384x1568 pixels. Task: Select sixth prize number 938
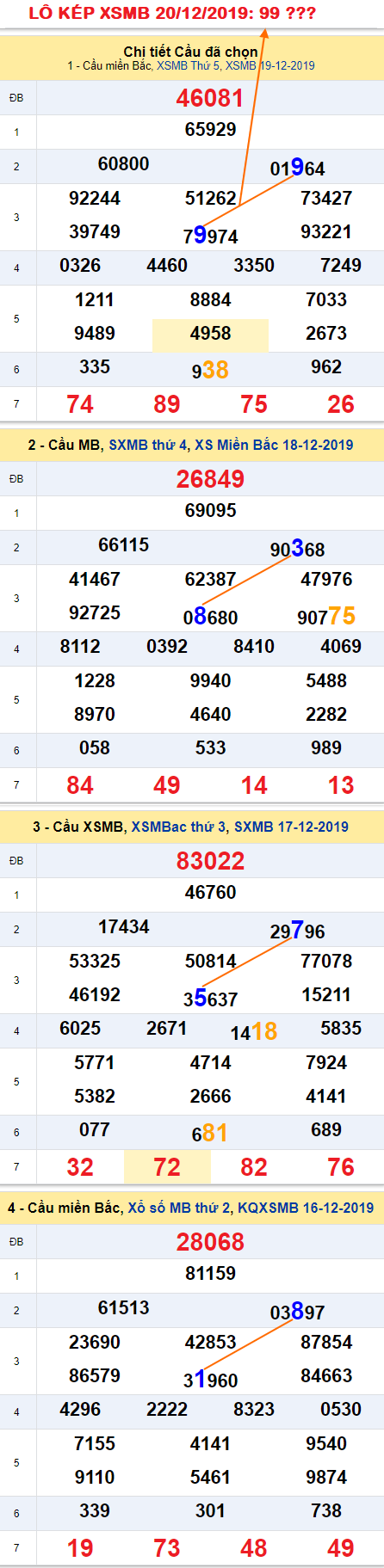210,370
